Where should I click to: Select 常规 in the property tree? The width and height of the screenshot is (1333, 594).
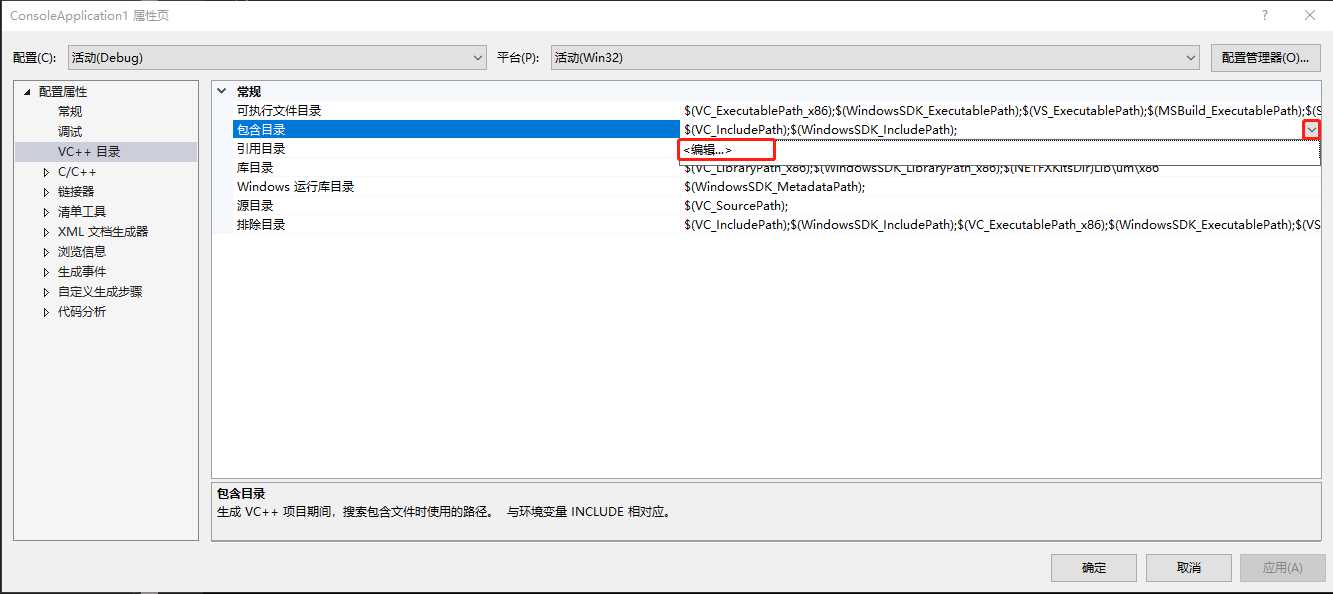pyautogui.click(x=70, y=111)
